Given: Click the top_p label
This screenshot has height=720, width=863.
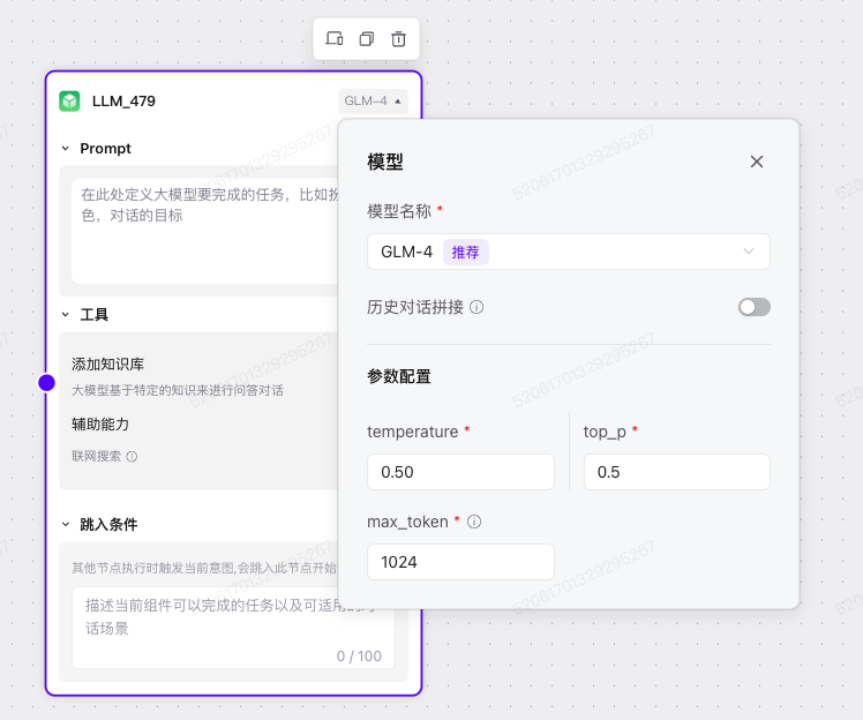Looking at the screenshot, I should pos(605,432).
